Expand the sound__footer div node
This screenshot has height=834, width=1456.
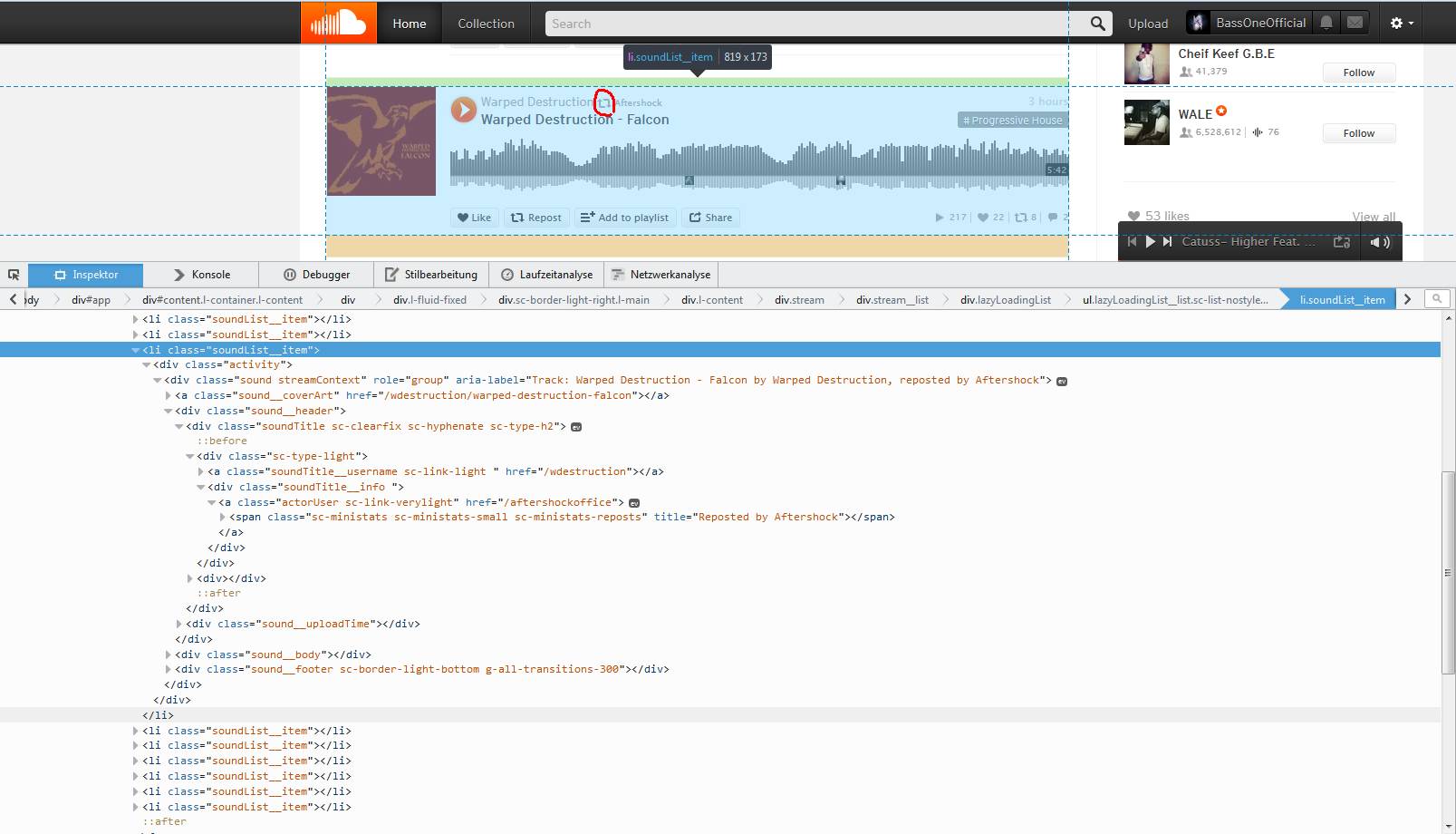169,669
